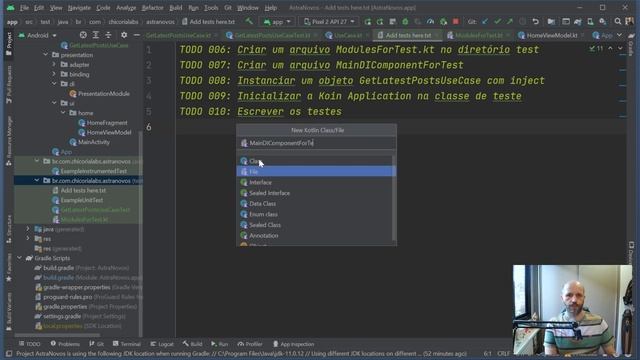Open the Pixel 2 API 27 device dropdown
Image resolution: width=640 pixels, height=360 pixels.
pos(329,22)
